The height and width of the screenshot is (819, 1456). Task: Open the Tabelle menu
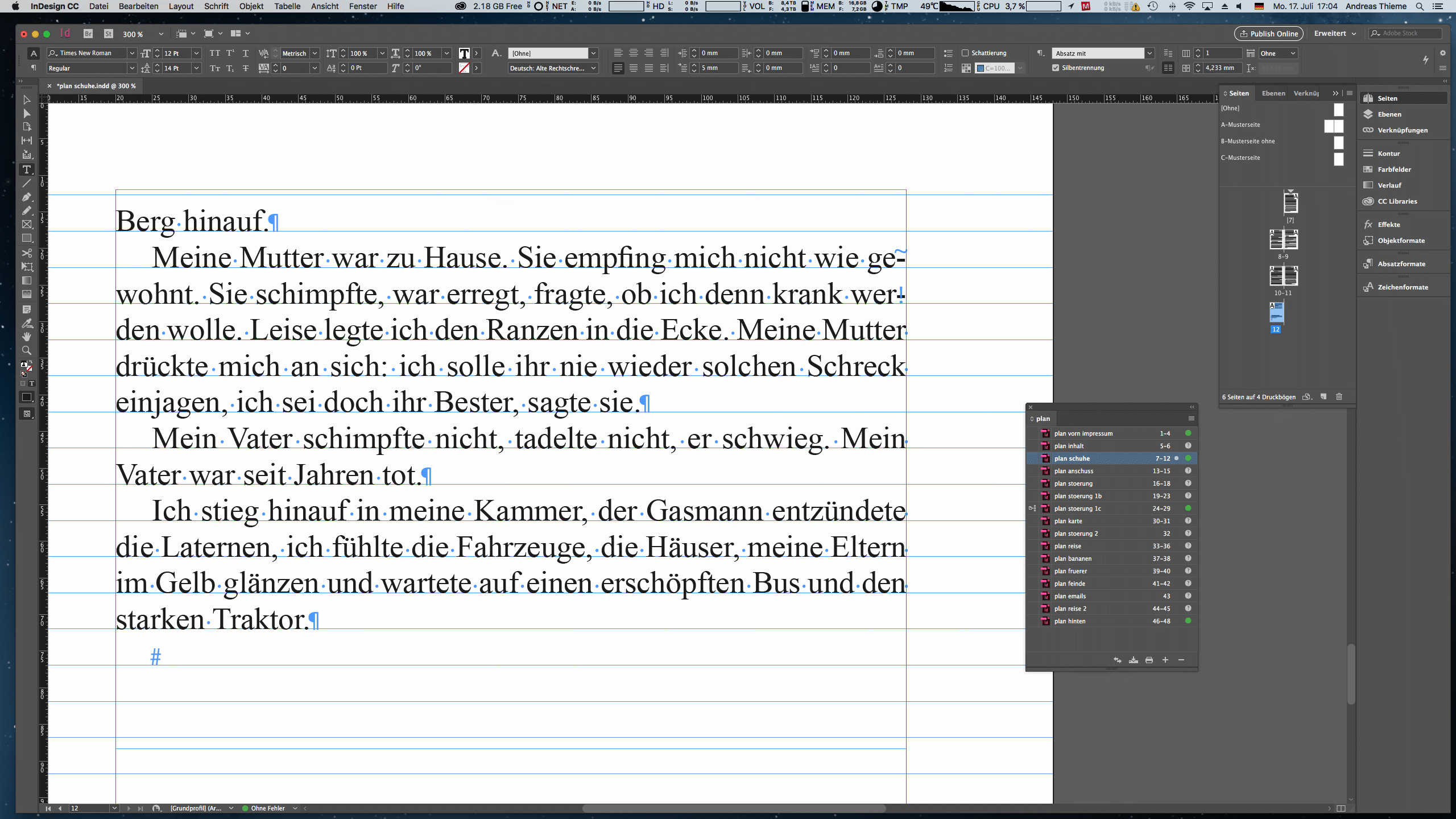[287, 6]
